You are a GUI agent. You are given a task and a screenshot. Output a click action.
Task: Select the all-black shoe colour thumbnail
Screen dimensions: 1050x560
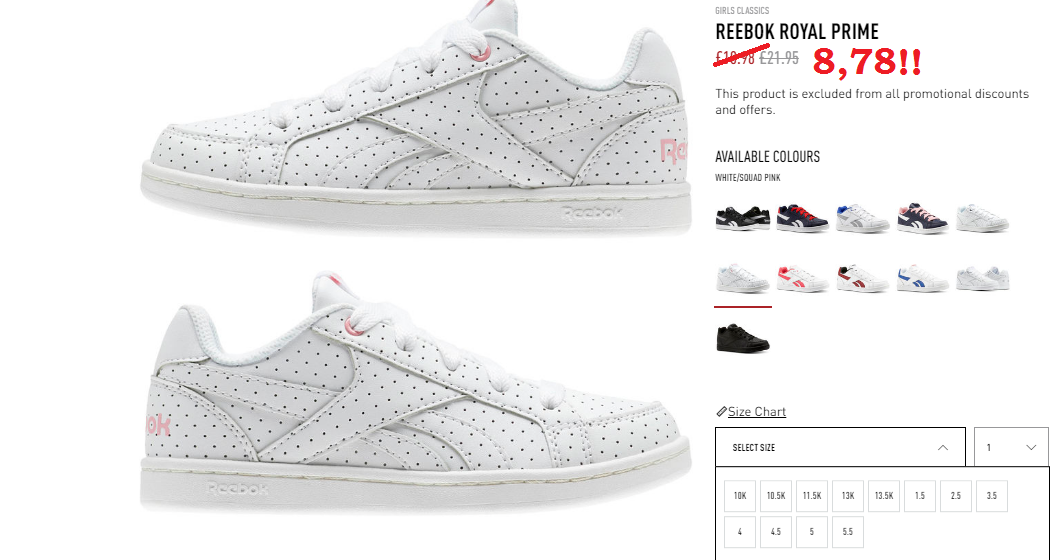(x=743, y=338)
